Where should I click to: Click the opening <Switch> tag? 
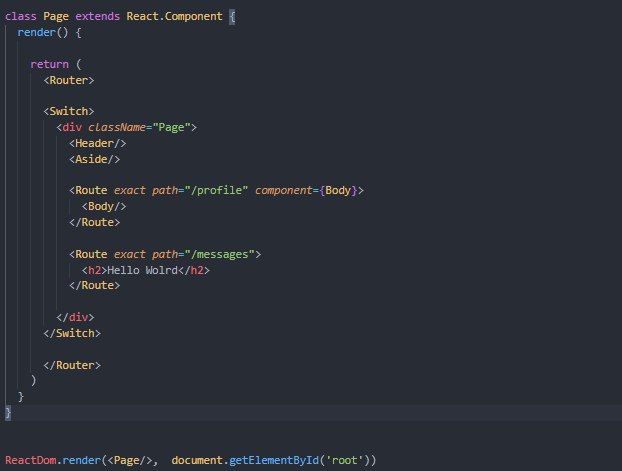pos(69,111)
